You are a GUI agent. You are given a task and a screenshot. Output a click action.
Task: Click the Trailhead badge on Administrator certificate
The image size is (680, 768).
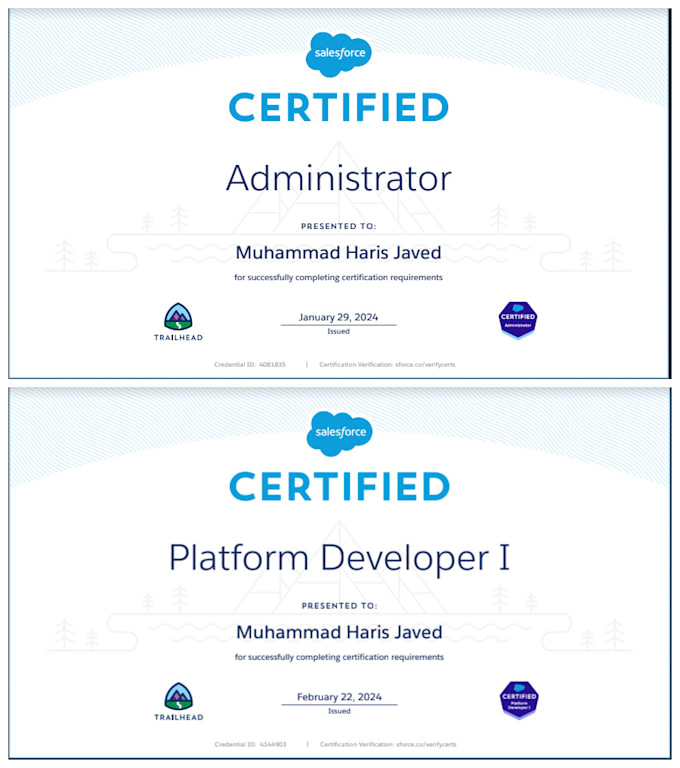click(178, 322)
